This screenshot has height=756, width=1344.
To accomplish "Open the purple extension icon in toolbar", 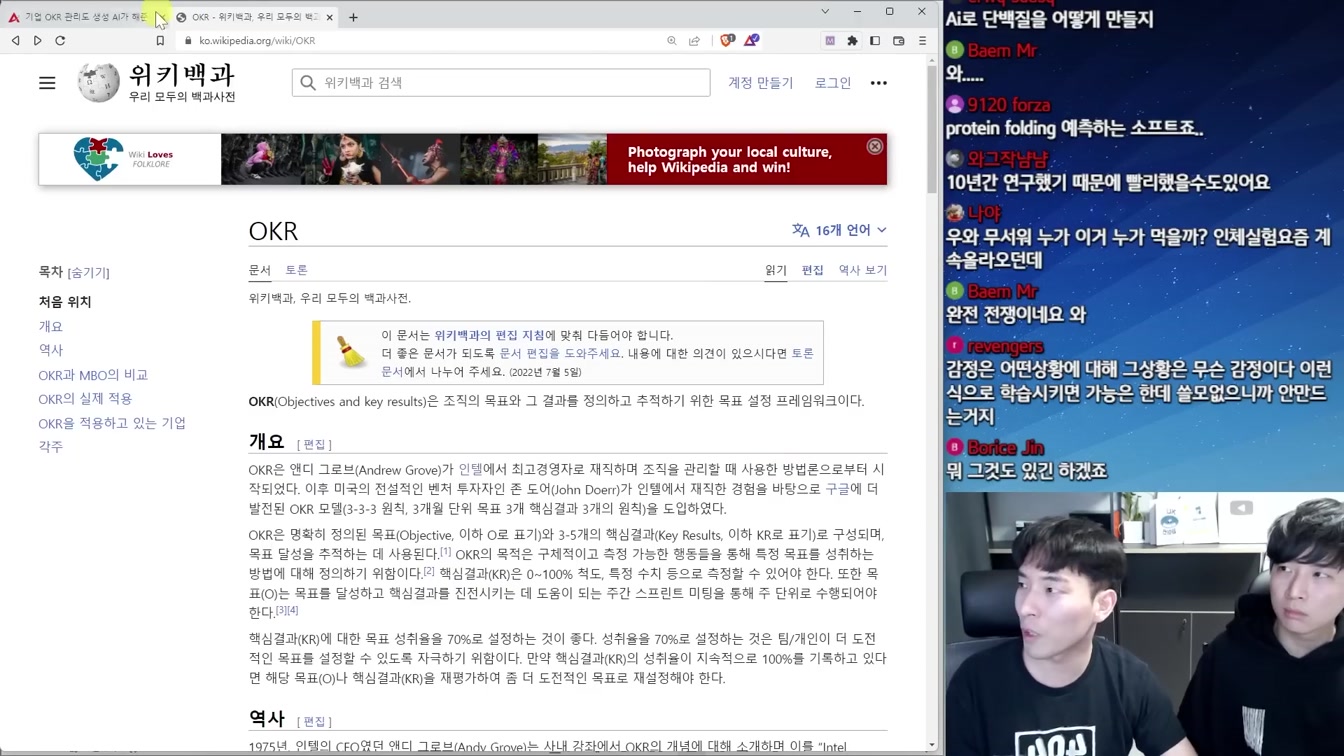I will pyautogui.click(x=830, y=41).
